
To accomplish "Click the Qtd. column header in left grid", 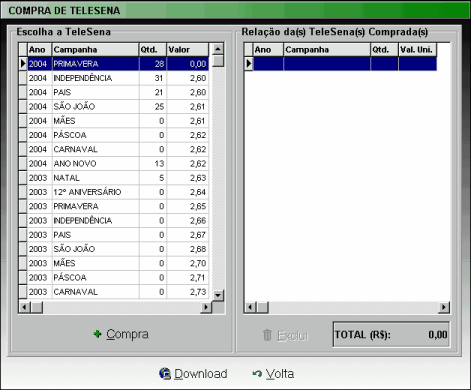I will click(153, 50).
